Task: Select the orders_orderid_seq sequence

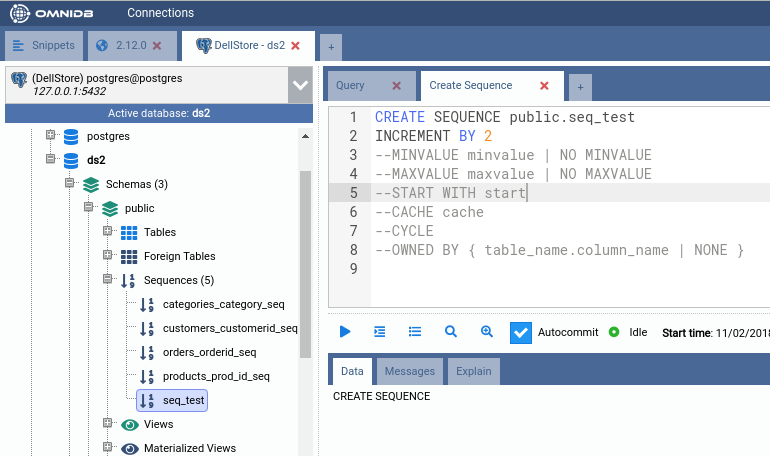Action: pos(209,352)
